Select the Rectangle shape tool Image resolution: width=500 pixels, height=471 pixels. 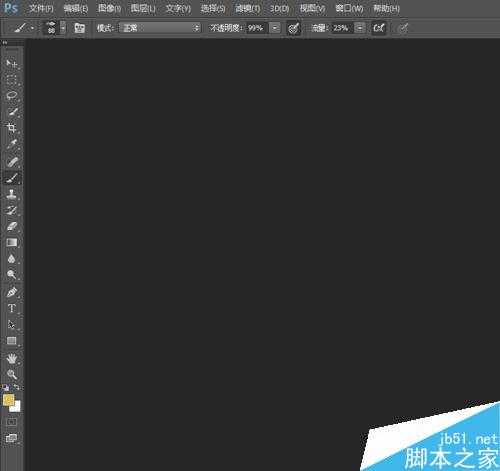click(x=11, y=341)
